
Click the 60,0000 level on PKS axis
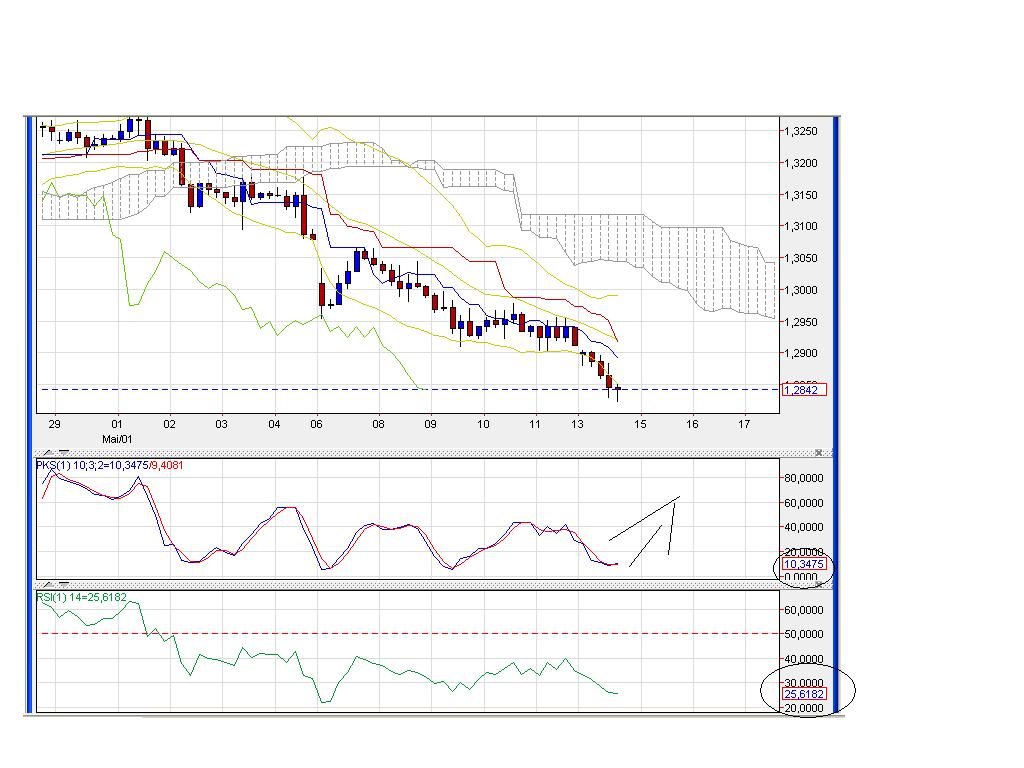(x=803, y=503)
